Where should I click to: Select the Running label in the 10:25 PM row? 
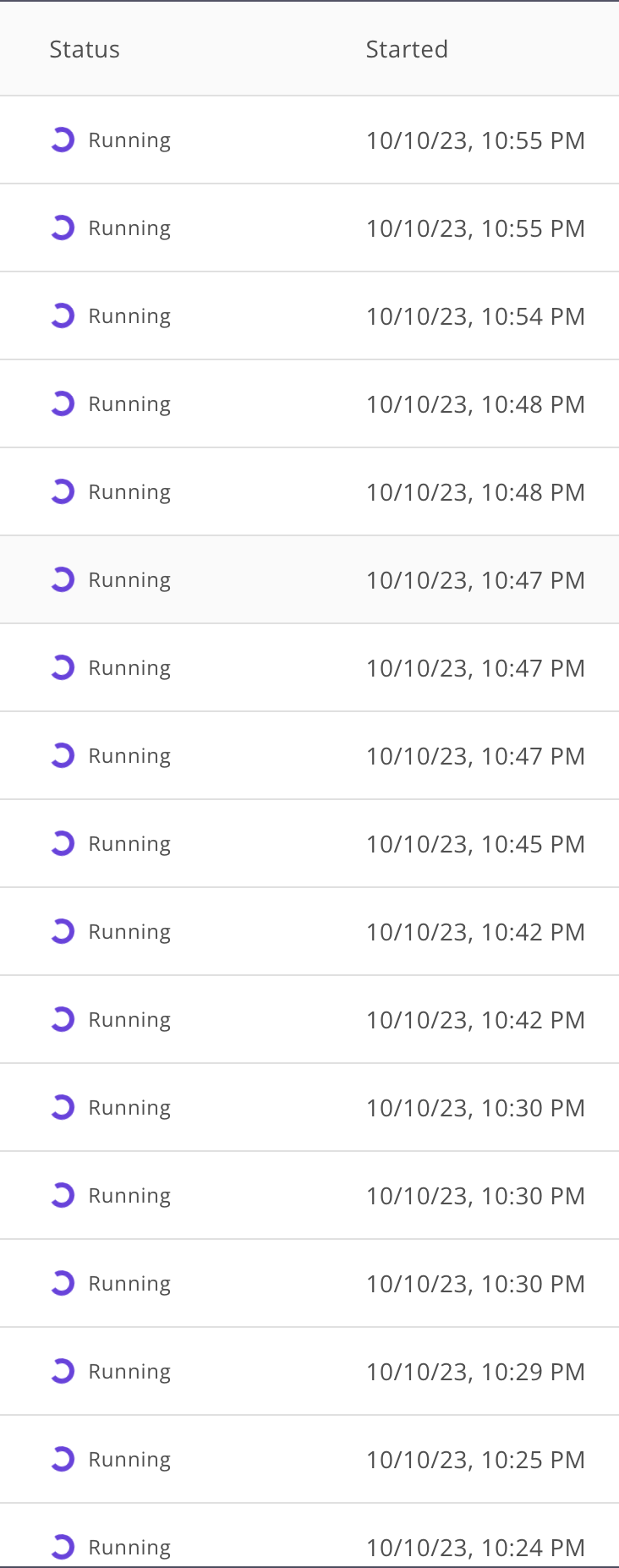(129, 1460)
